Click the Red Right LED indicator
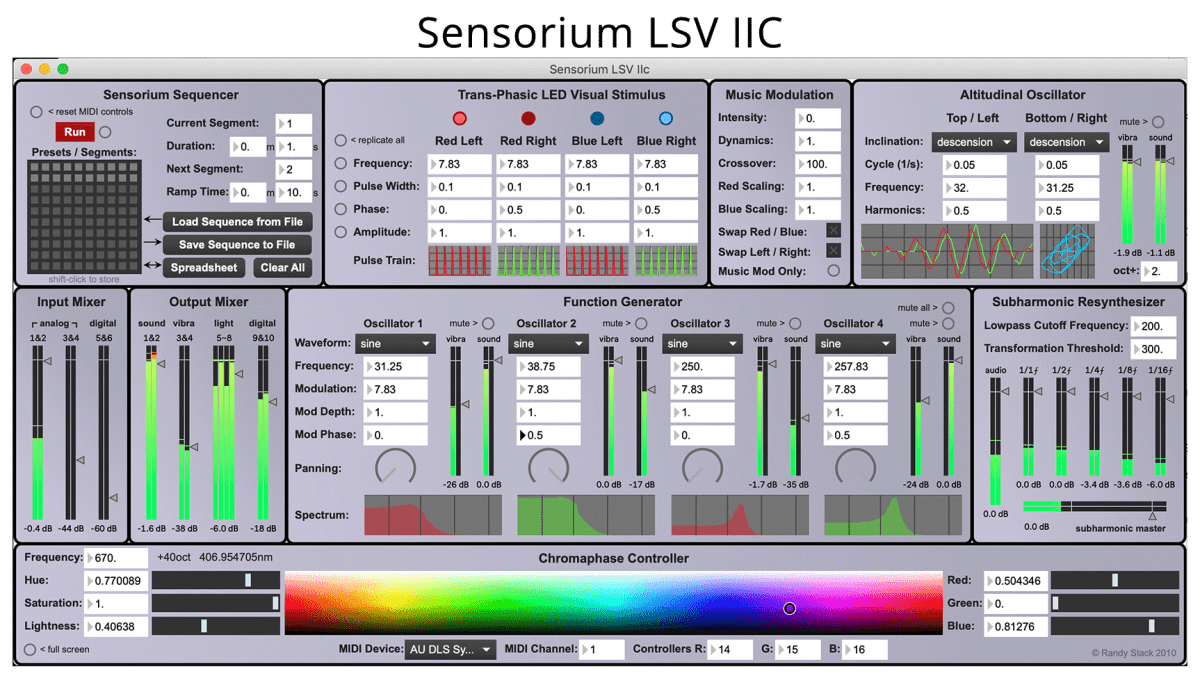The height and width of the screenshot is (685, 1200). pos(528,119)
